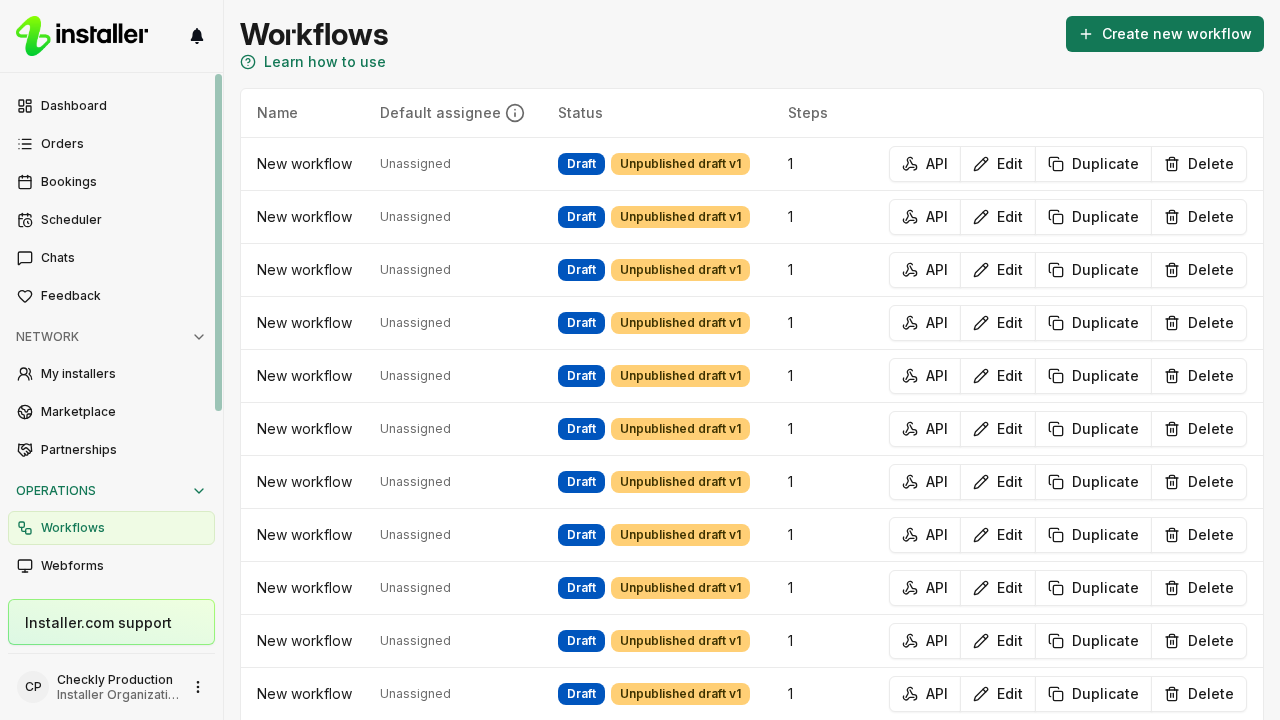Collapse the NETWORK section
This screenshot has height=720, width=1280.
[111, 337]
